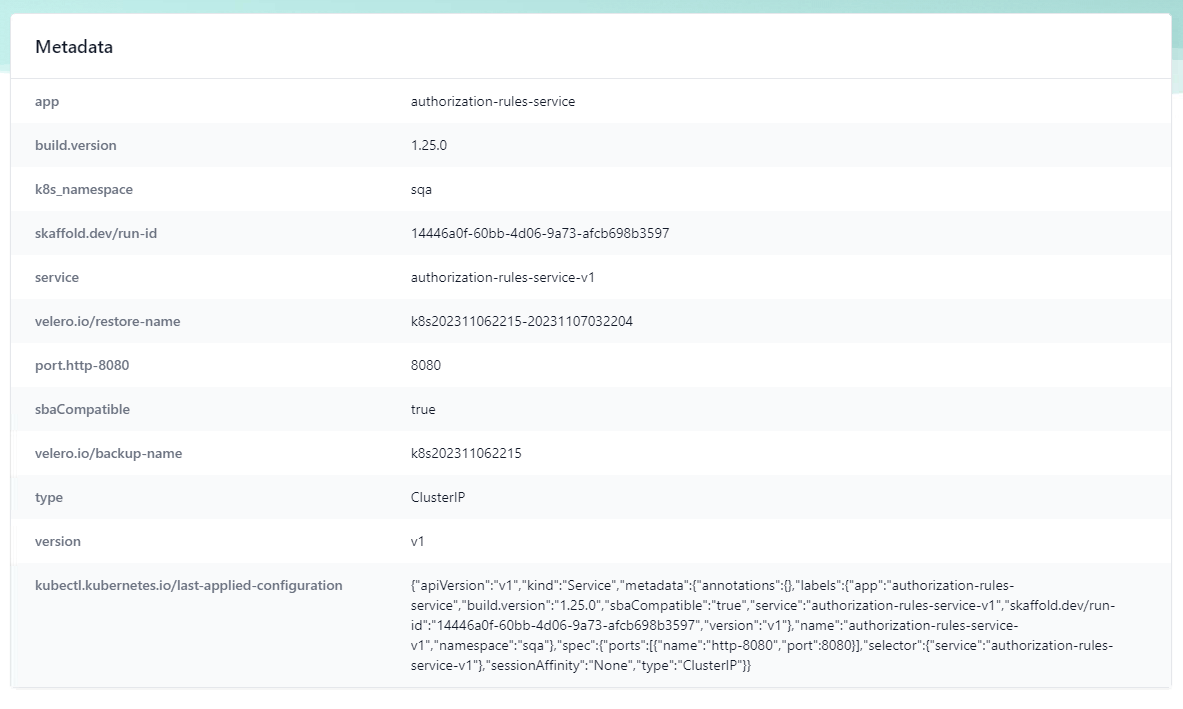Screen dimensions: 1183x709
Task: Click the 8080 port value
Action: [x=427, y=365]
